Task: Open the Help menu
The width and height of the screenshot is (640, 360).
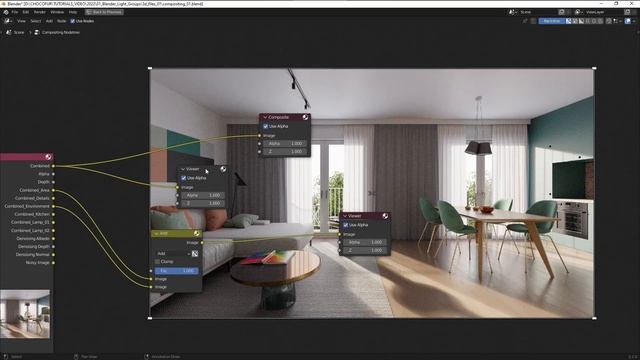Action: [x=73, y=12]
